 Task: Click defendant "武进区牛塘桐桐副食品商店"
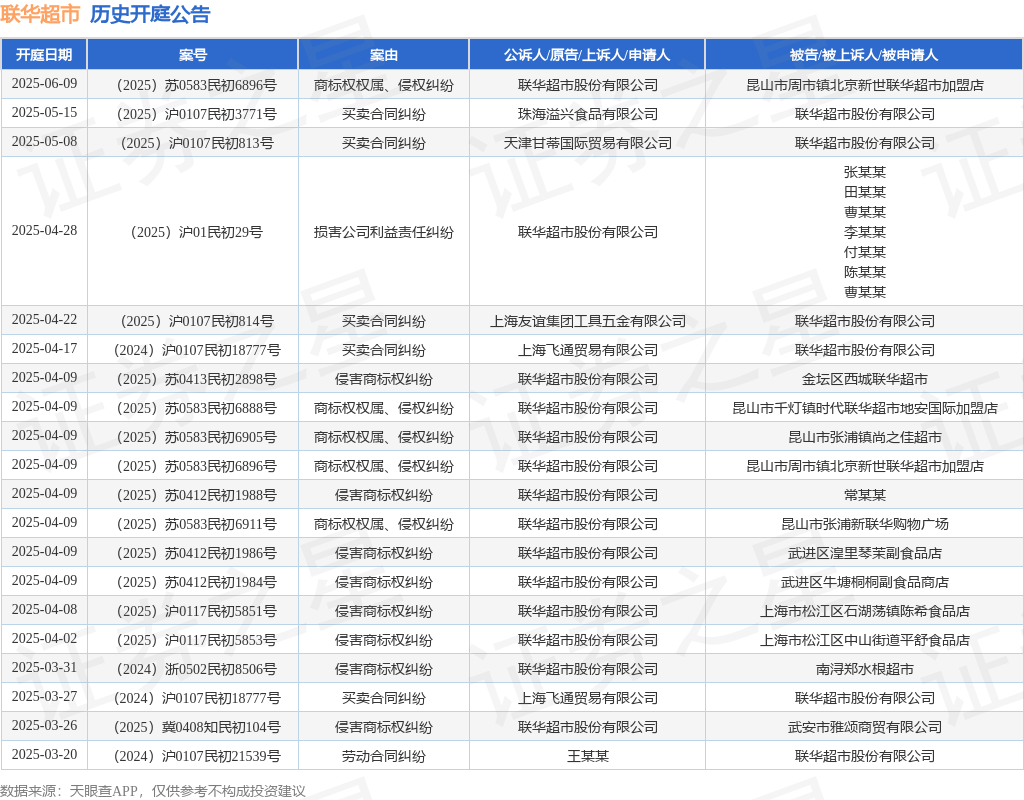[x=865, y=583]
